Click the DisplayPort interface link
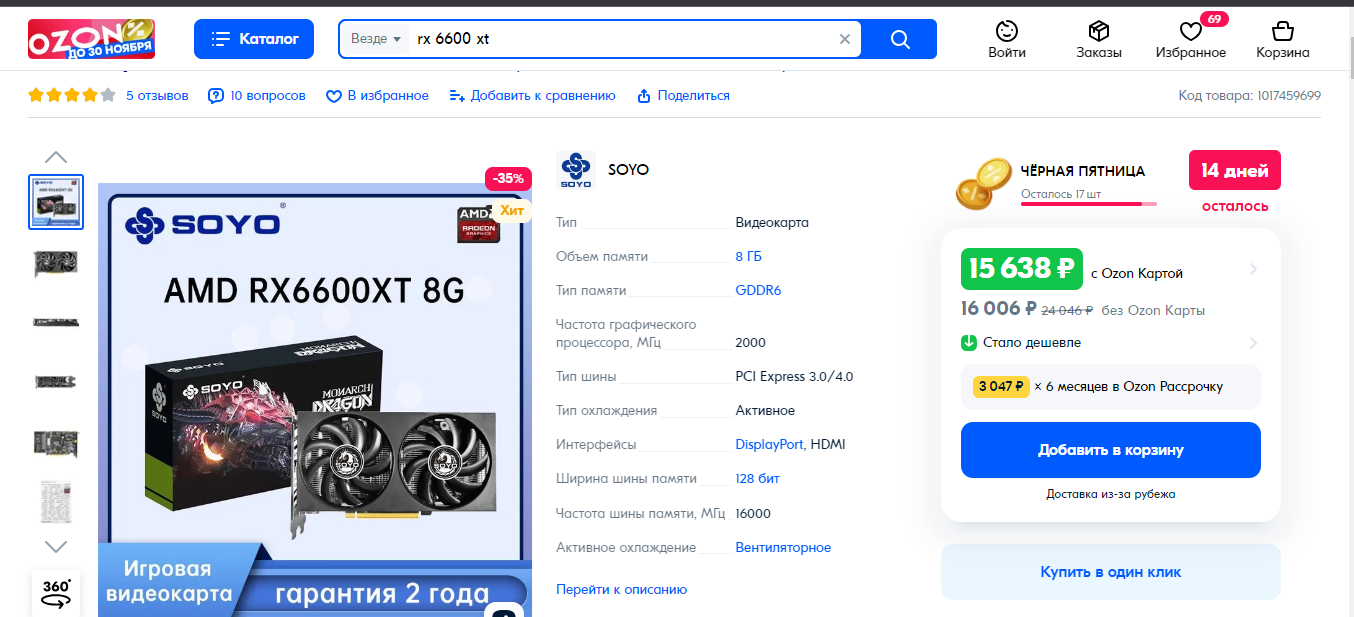 tap(769, 445)
